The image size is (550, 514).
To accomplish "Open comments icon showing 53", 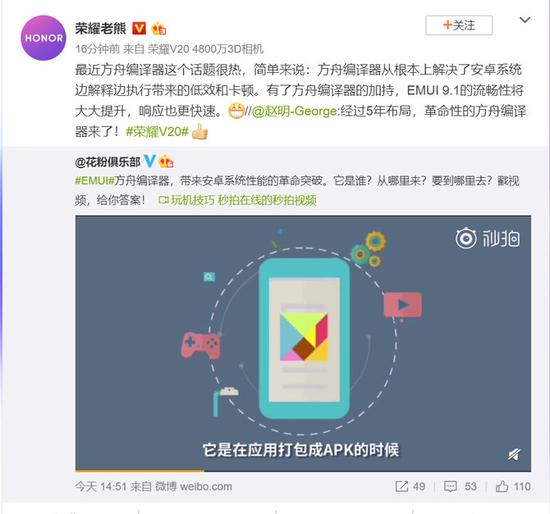I will 460,486.
